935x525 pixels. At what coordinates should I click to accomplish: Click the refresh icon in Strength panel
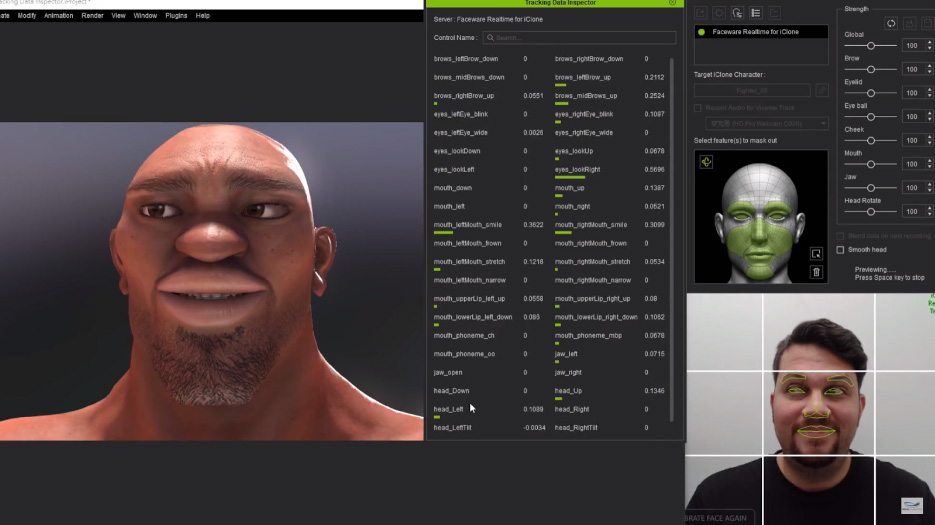891,23
